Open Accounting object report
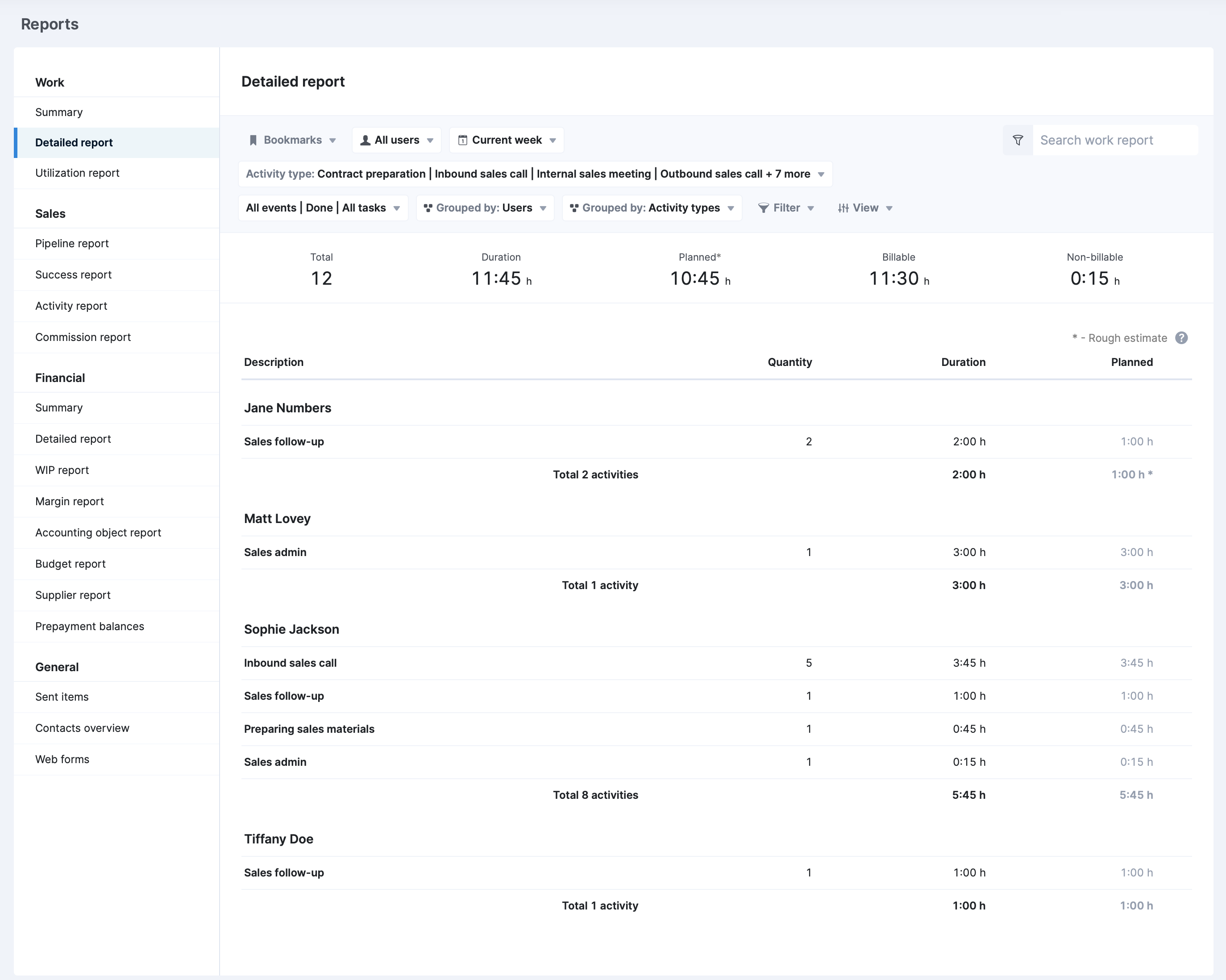Viewport: 1226px width, 980px height. click(x=116, y=533)
